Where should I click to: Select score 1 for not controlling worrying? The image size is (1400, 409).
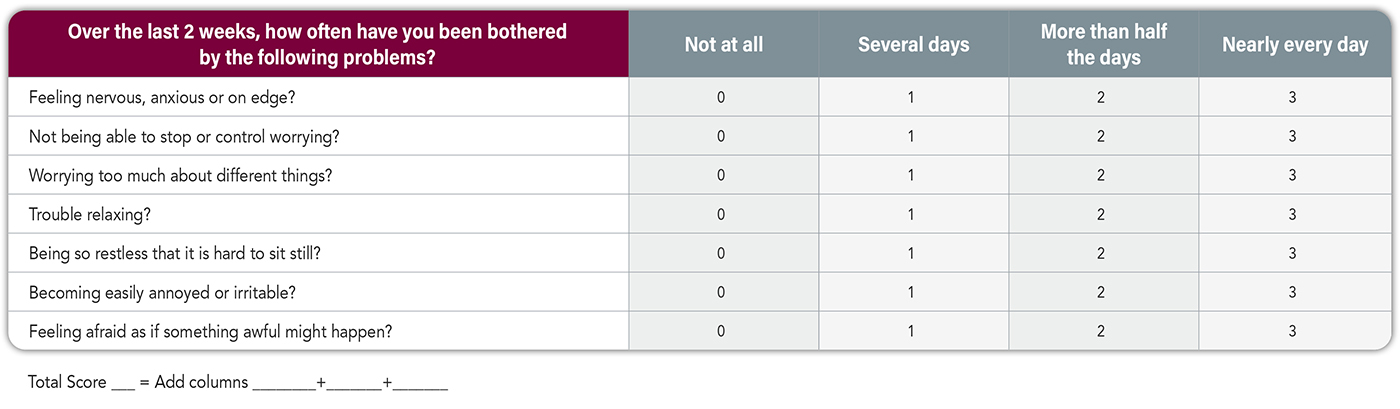point(911,137)
